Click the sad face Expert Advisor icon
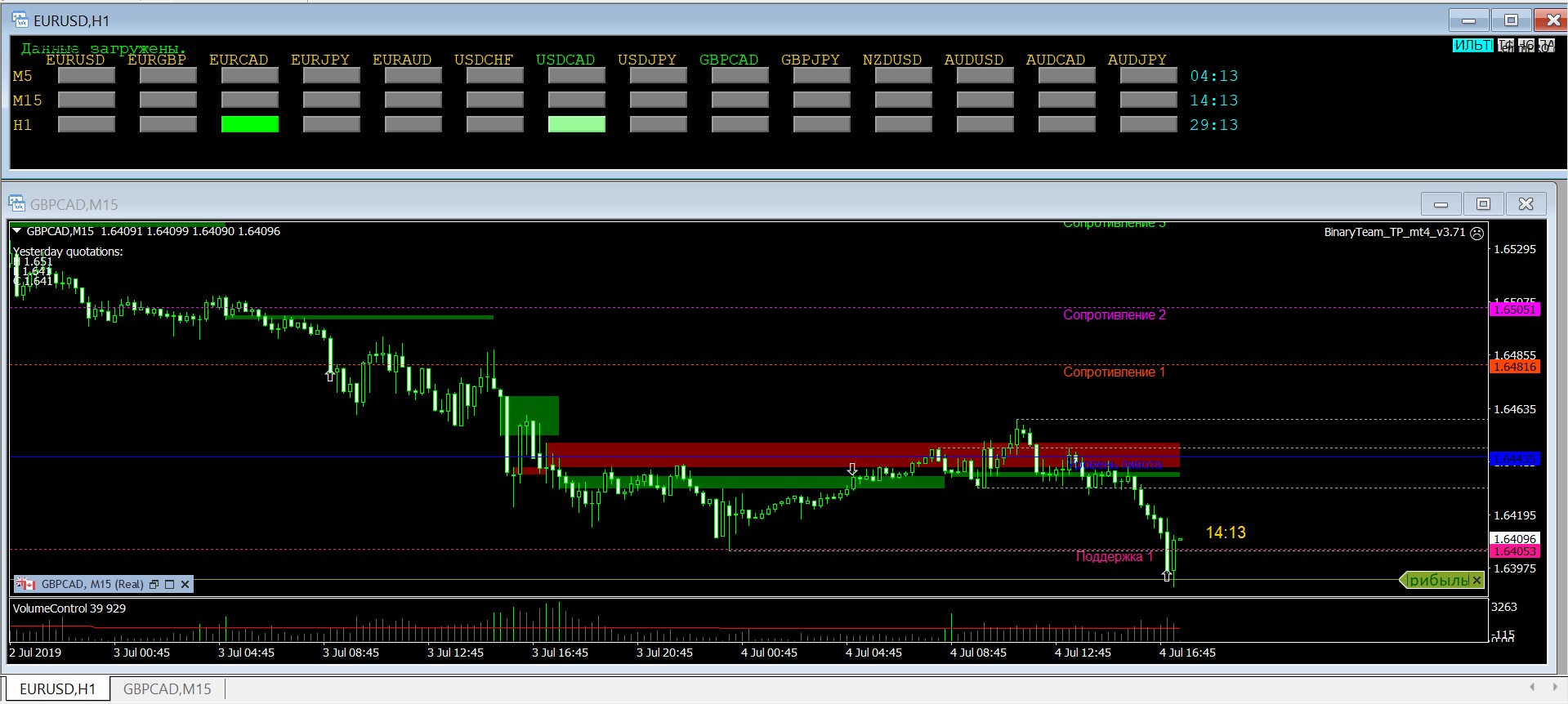This screenshot has height=704, width=1568. tap(1476, 233)
